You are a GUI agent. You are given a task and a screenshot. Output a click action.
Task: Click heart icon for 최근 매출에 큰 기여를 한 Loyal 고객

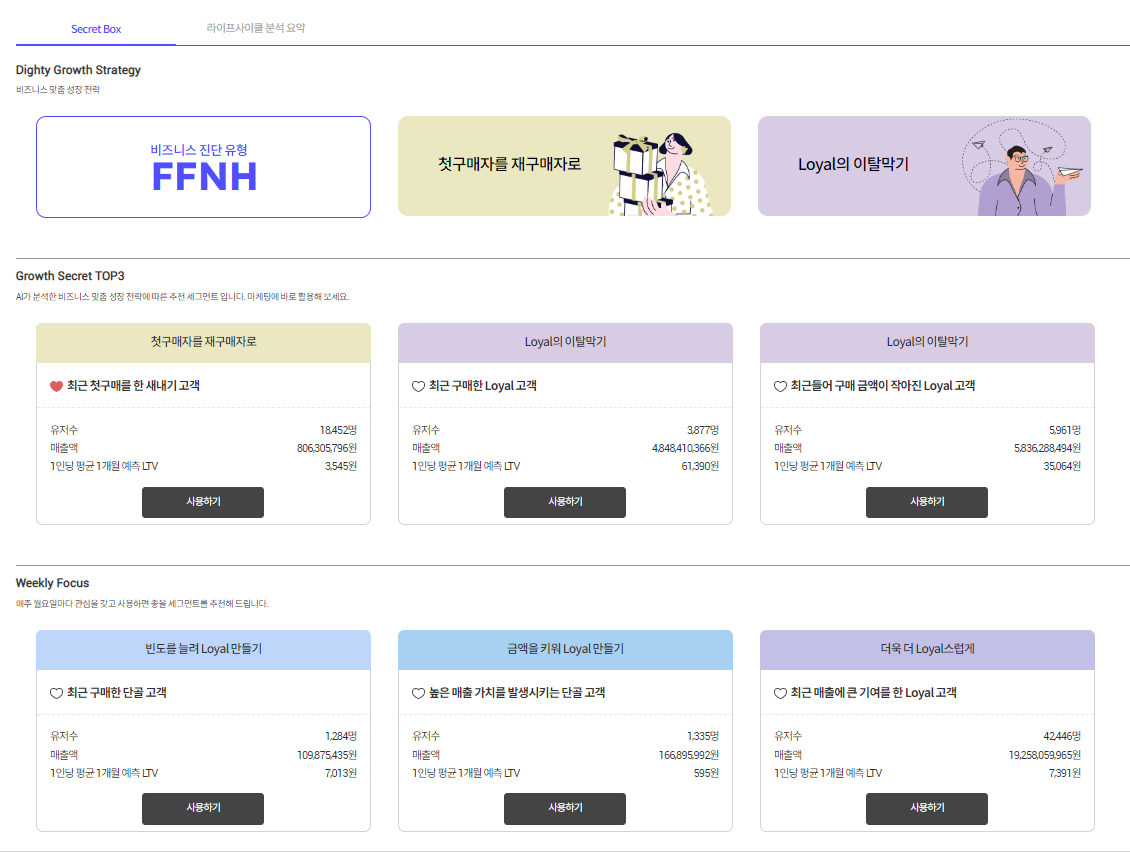pos(780,693)
